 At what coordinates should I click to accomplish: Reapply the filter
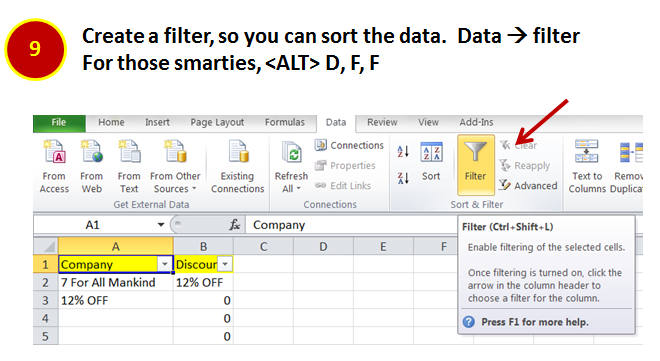click(524, 166)
